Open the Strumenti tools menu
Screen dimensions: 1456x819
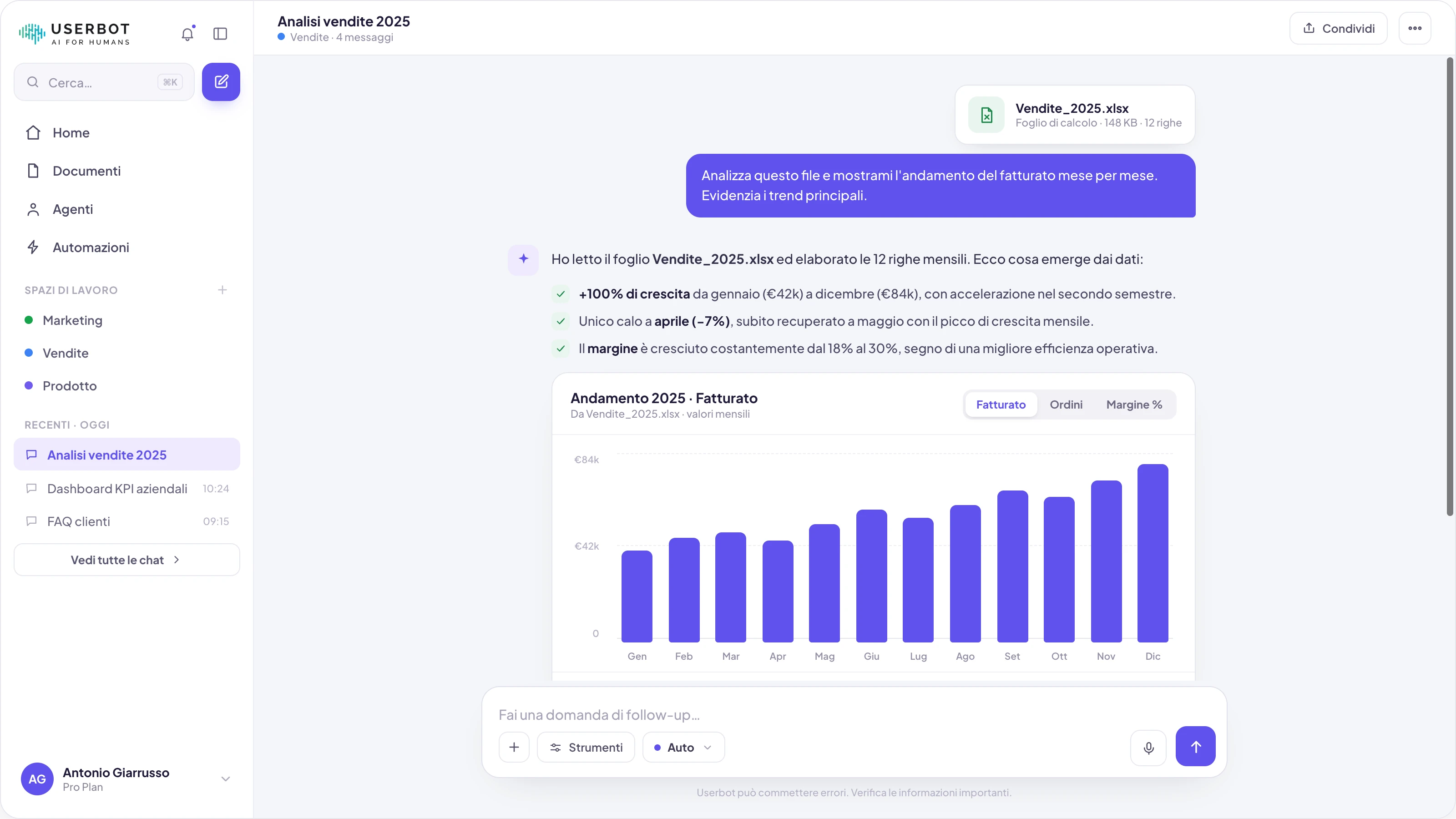pyautogui.click(x=586, y=747)
